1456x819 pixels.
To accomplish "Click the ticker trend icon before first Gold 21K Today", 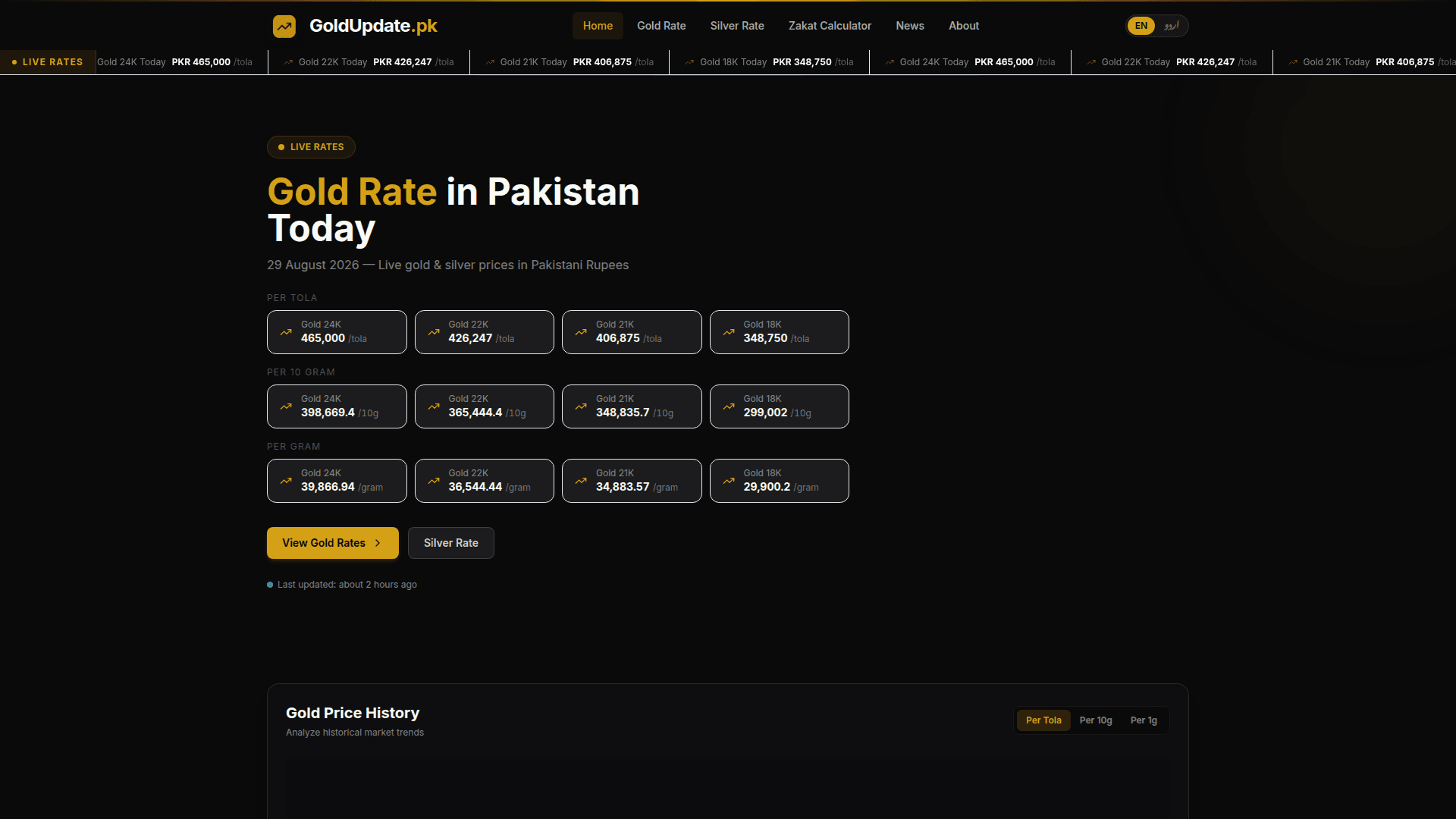I will click(490, 62).
